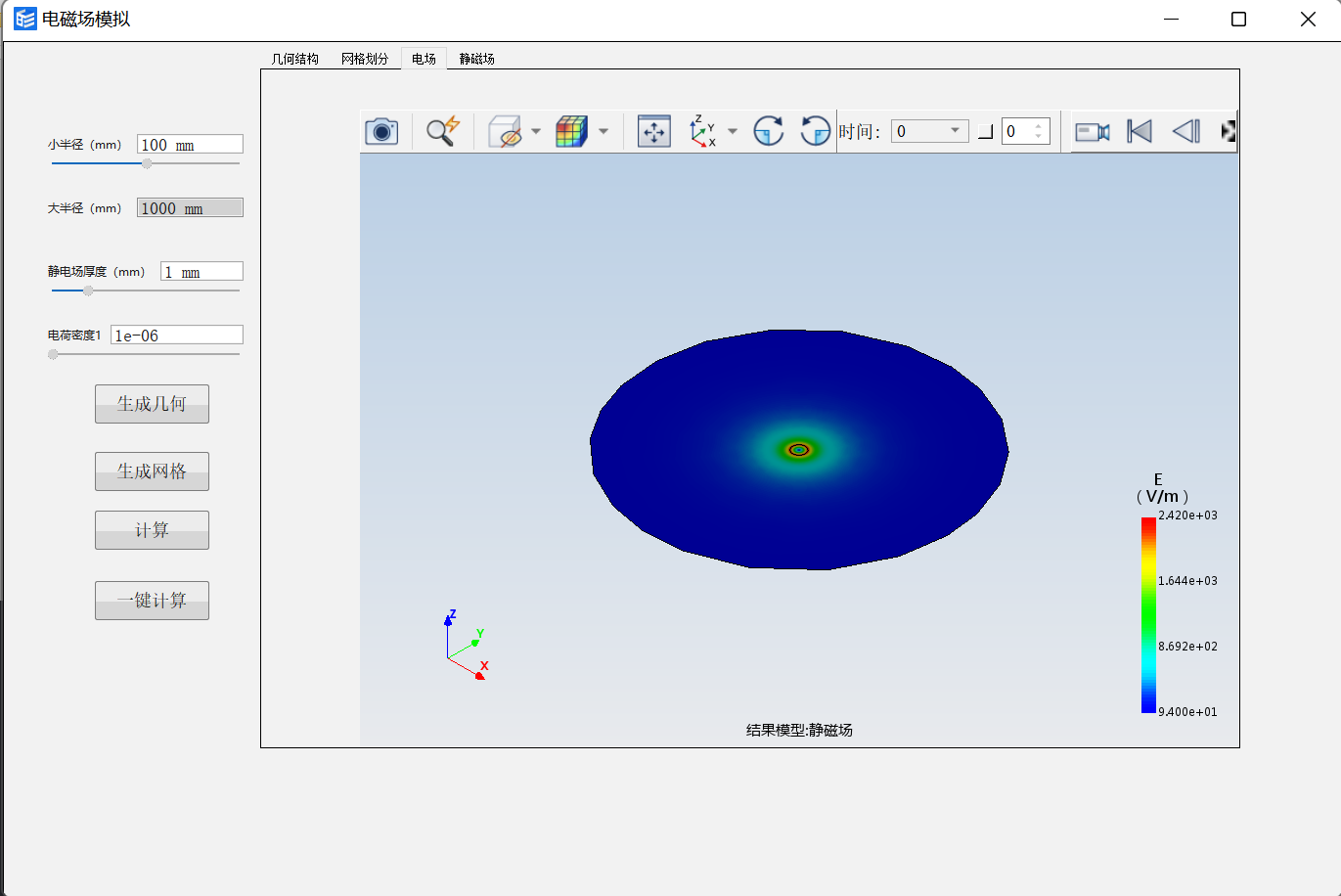Open dropdown arrow next to XYZ axis icon
The height and width of the screenshot is (896, 1341).
click(x=733, y=131)
